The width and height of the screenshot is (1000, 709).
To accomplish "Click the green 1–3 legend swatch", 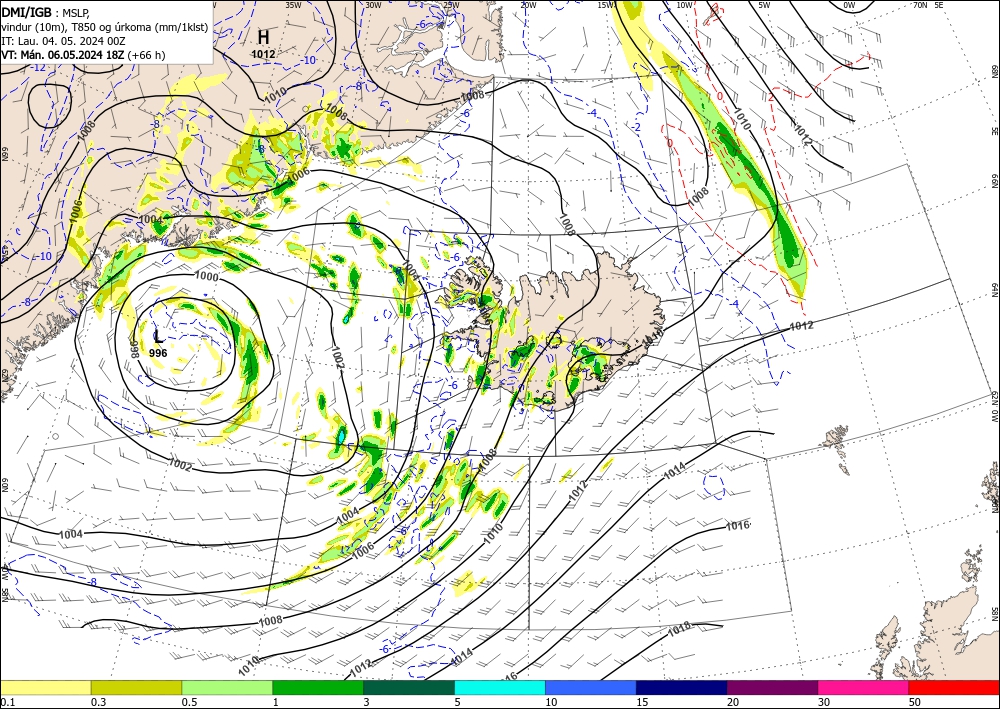I will pos(318,687).
